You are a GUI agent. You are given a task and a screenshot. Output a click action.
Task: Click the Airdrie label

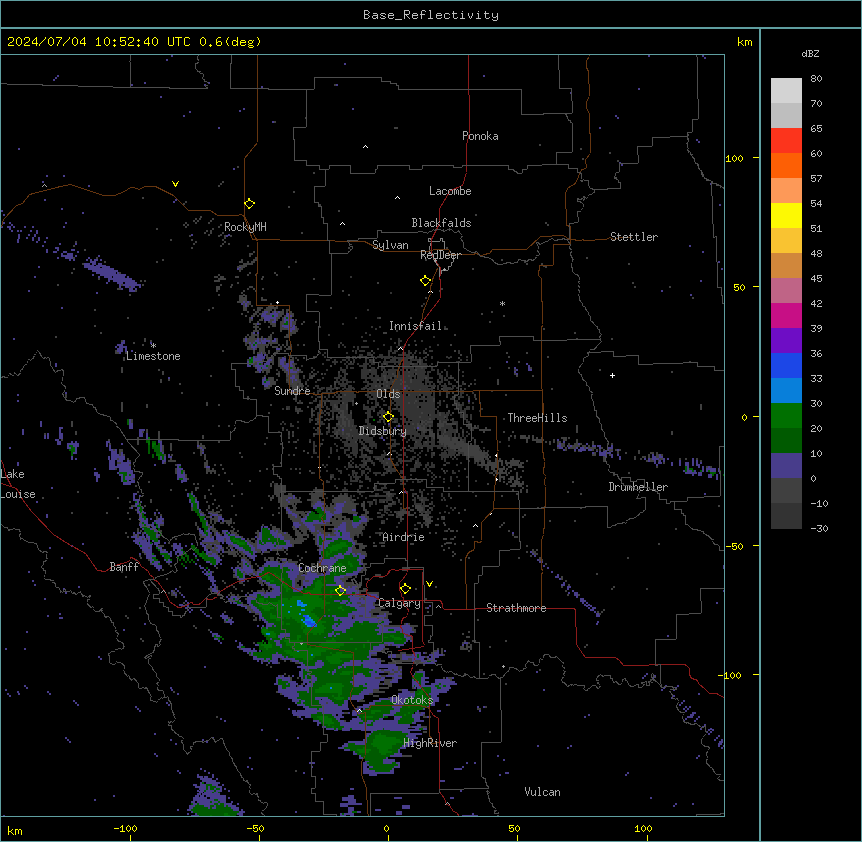point(404,537)
